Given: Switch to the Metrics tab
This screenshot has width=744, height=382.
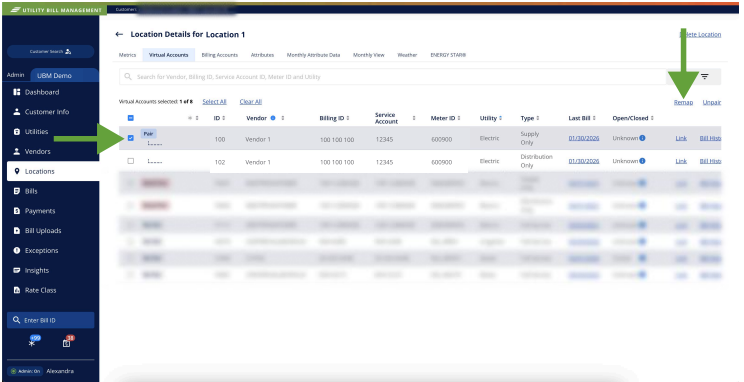Looking at the screenshot, I should pyautogui.click(x=127, y=55).
